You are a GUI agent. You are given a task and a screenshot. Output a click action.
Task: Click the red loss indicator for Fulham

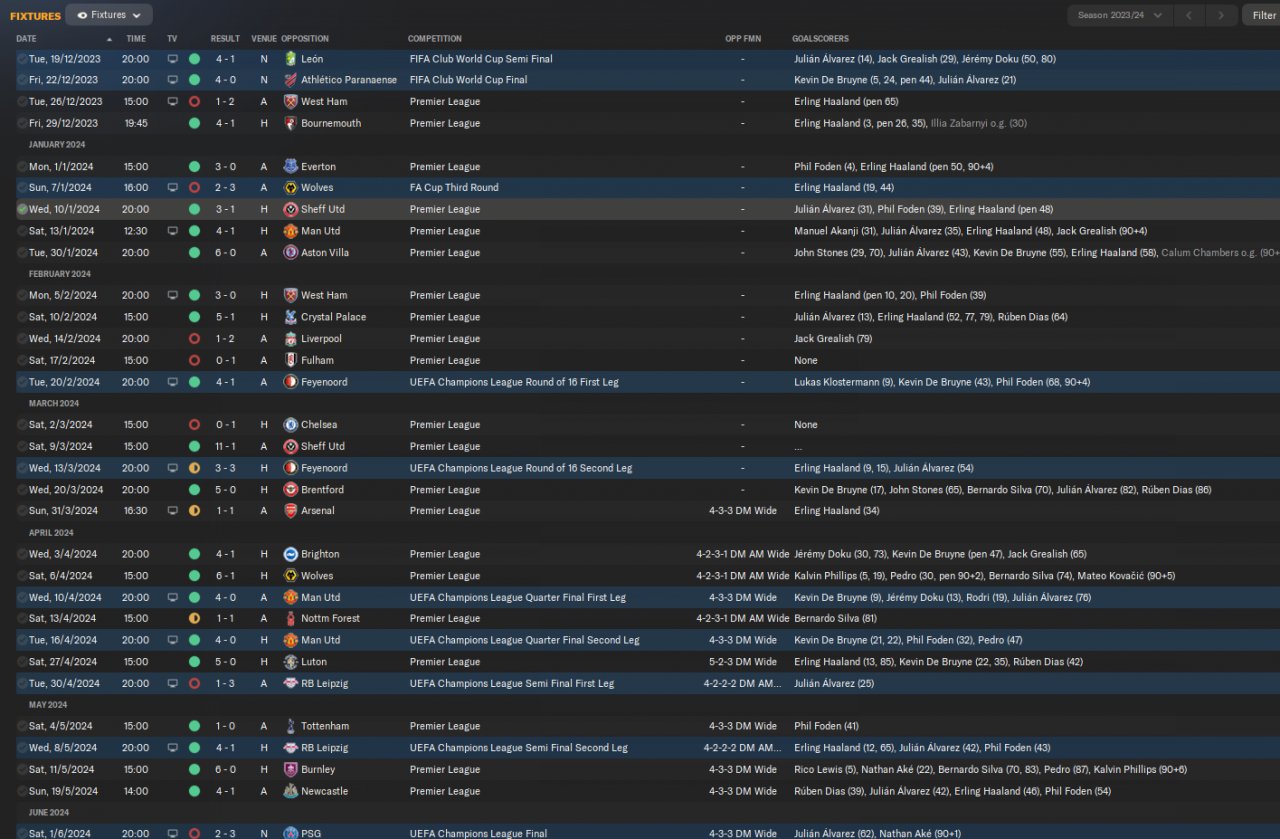click(x=194, y=360)
